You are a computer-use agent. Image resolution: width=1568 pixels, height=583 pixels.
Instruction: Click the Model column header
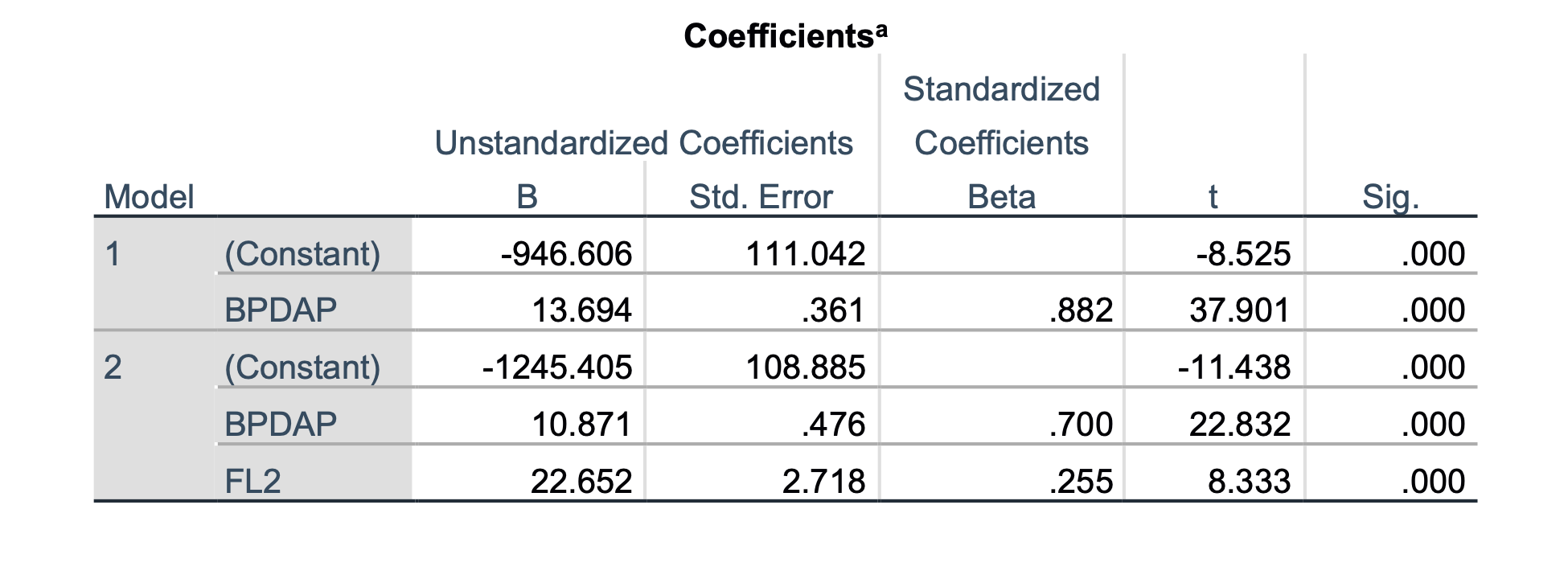click(x=150, y=197)
